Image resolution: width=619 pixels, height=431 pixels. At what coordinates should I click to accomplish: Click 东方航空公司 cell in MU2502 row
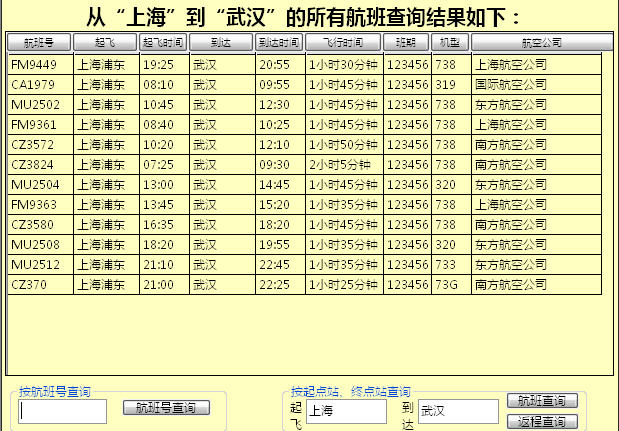(x=536, y=105)
